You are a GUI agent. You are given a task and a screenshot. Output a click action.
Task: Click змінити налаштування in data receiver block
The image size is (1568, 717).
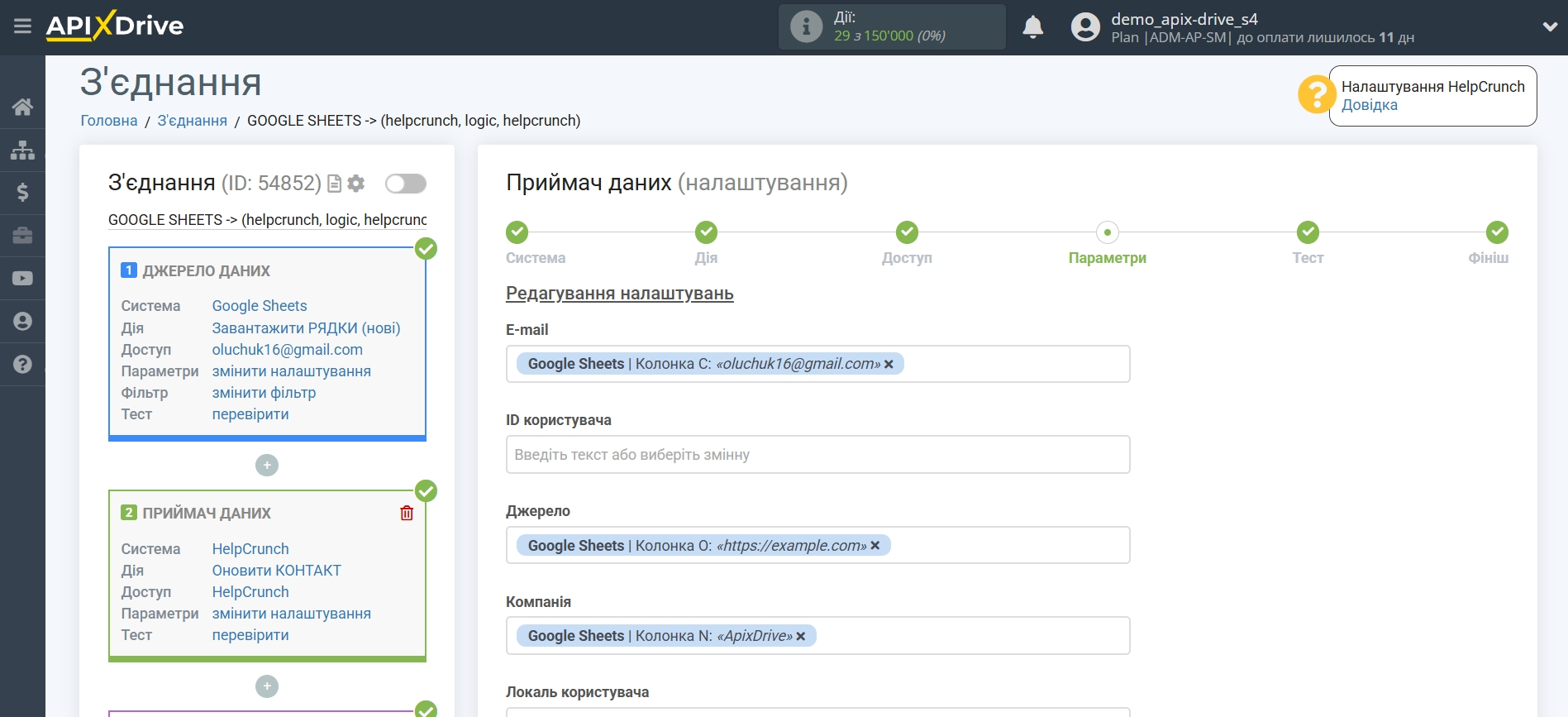(292, 614)
